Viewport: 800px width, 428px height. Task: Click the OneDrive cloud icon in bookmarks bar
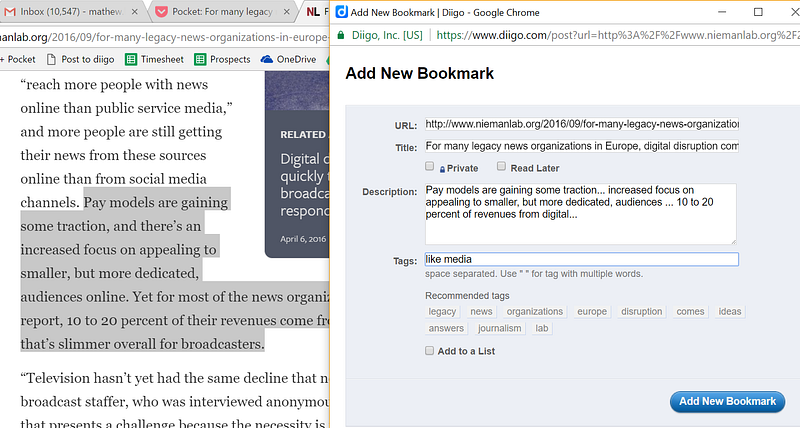(x=267, y=59)
